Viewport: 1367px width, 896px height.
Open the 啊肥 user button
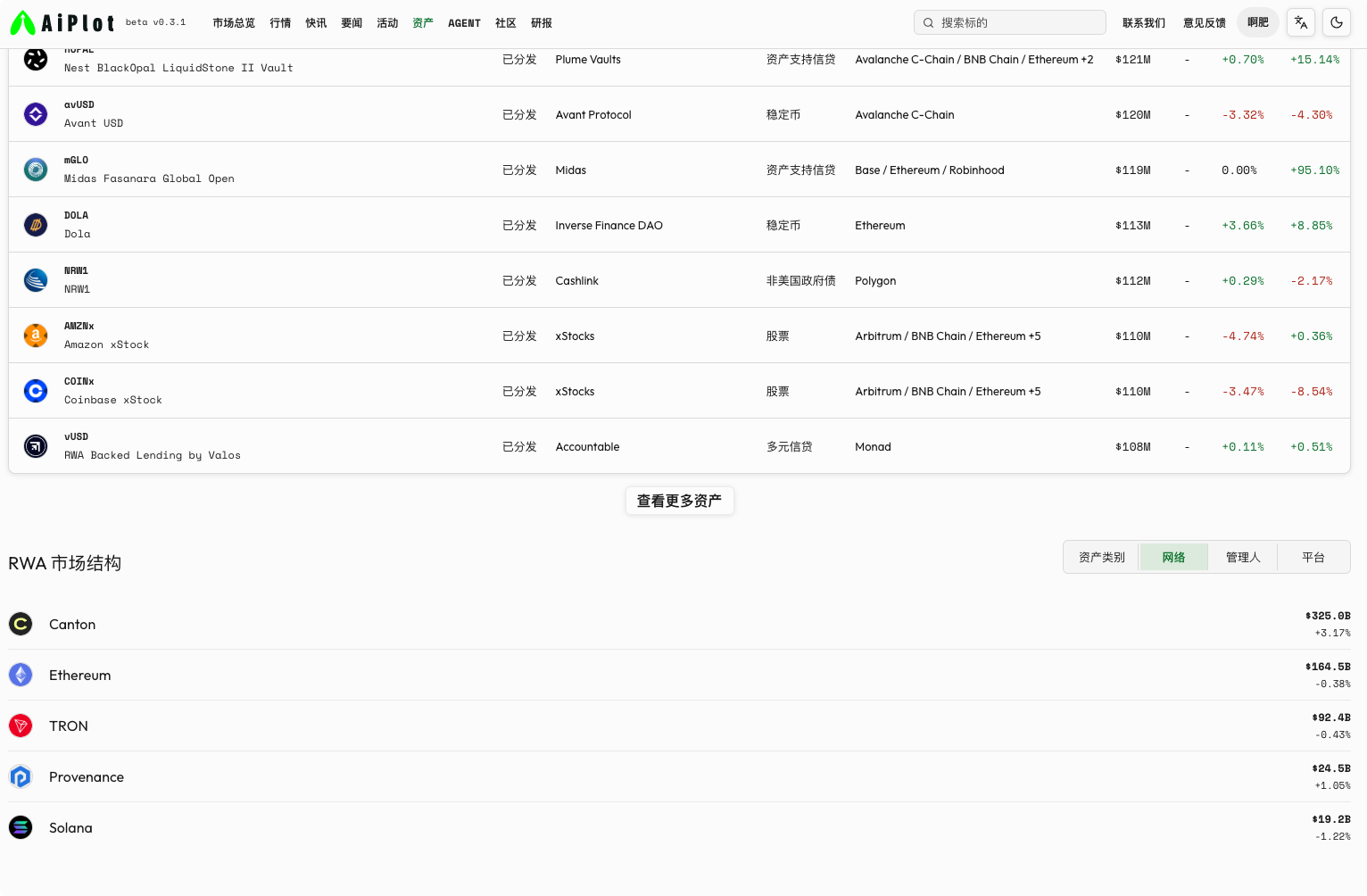click(x=1258, y=22)
